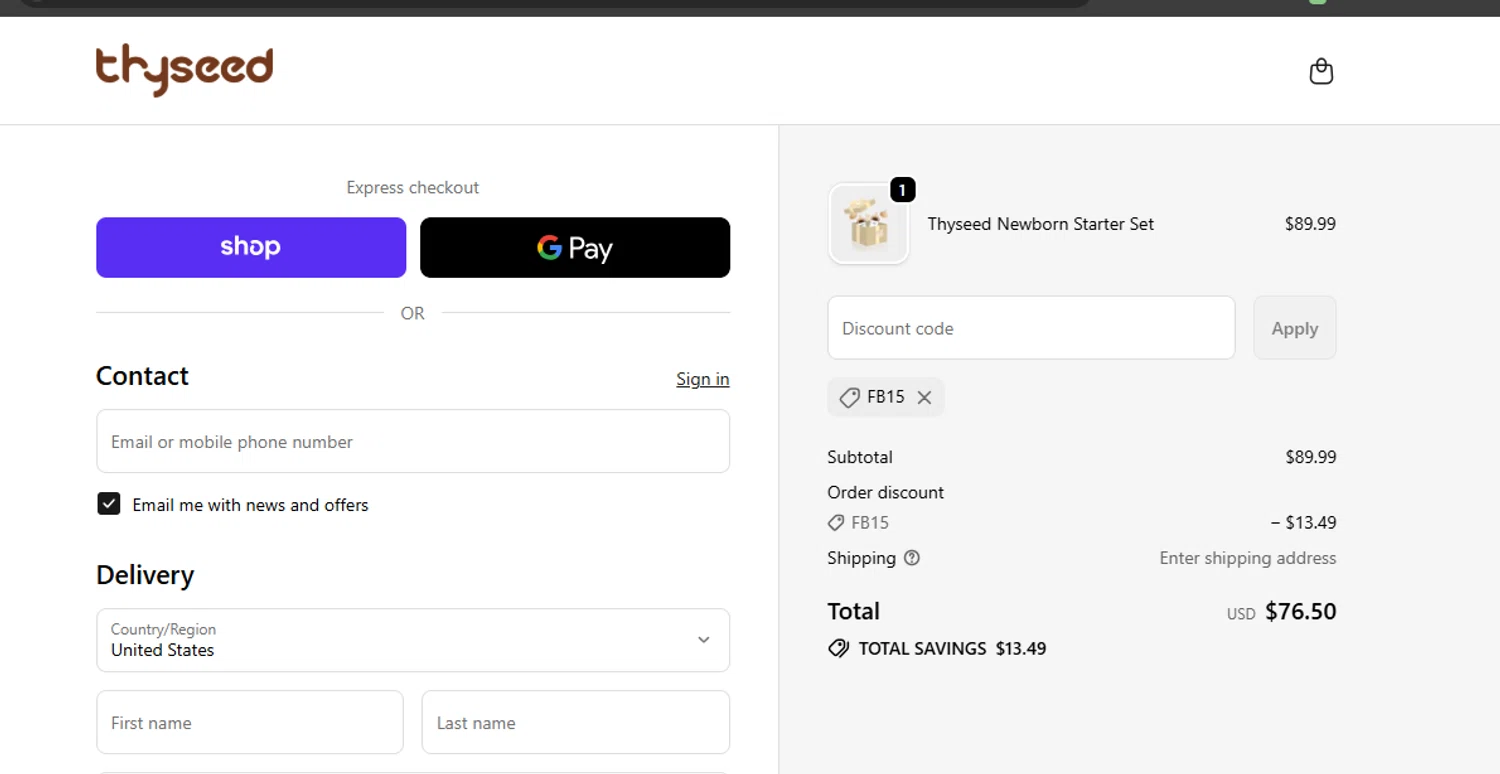Focus the Discount code field
1500x774 pixels.
(1031, 328)
